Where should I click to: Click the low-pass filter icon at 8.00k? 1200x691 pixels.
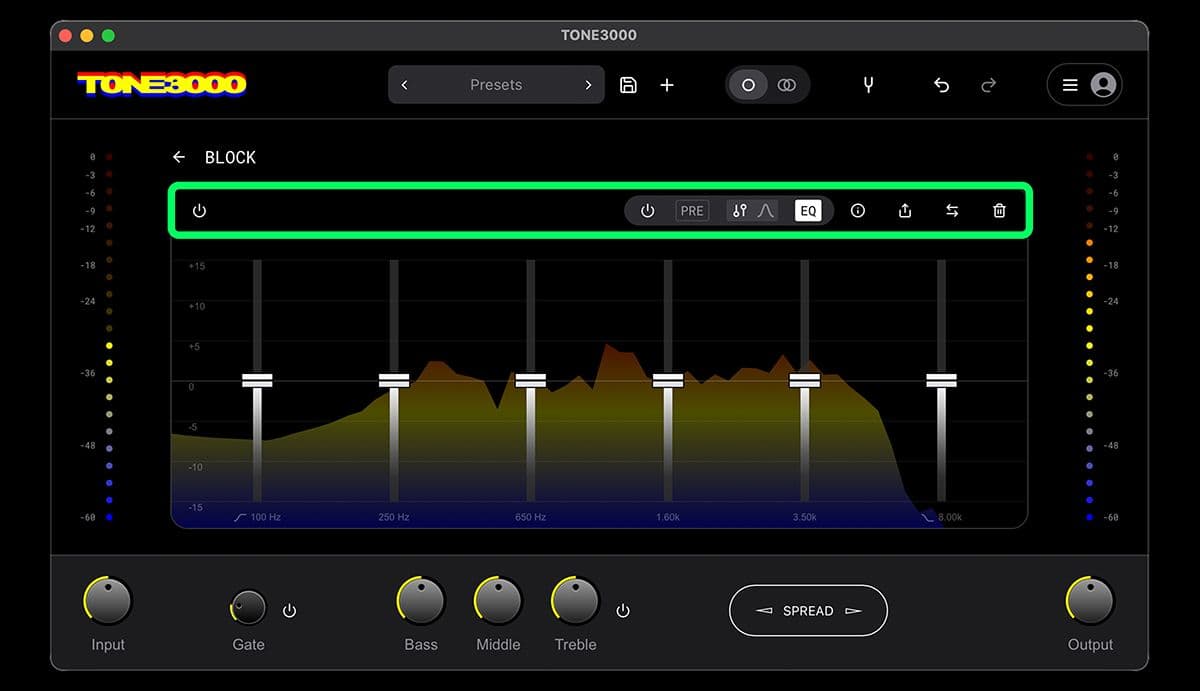tap(927, 517)
